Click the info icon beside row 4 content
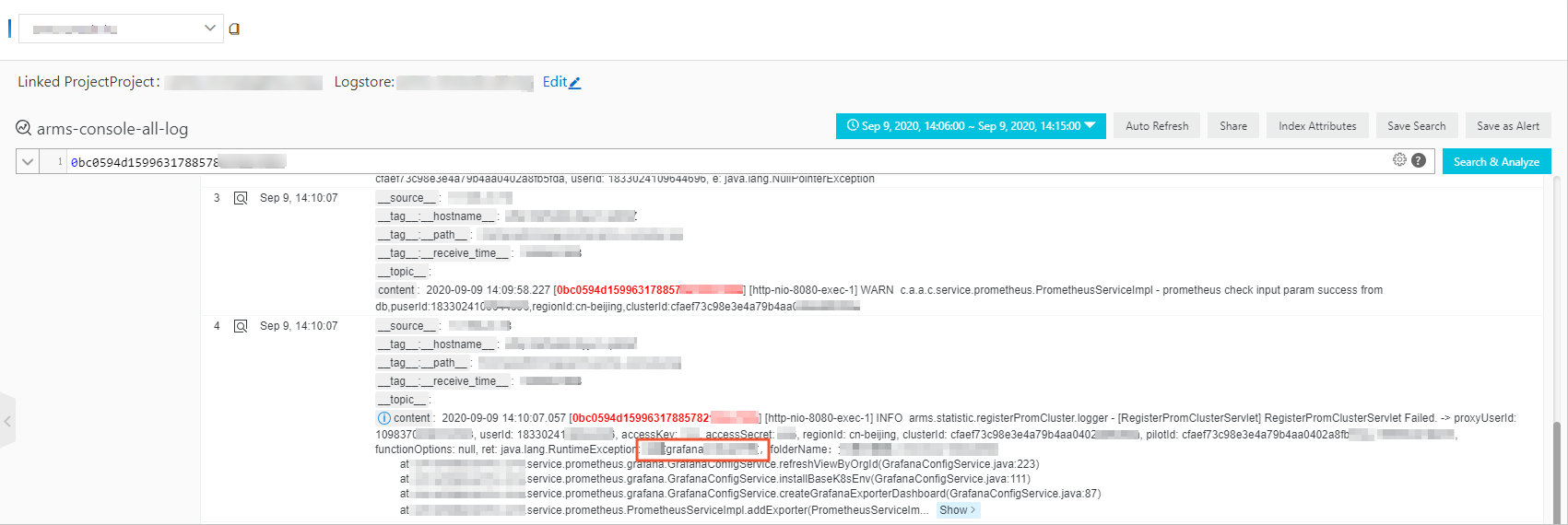This screenshot has height=525, width=1568. 383,418
